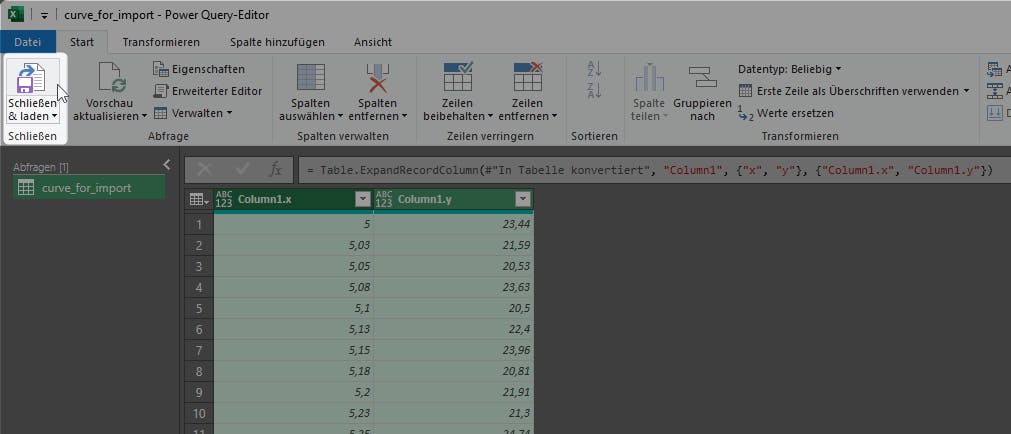The width and height of the screenshot is (1011, 434).
Task: Open Column1.x filter dropdown
Action: (362, 199)
